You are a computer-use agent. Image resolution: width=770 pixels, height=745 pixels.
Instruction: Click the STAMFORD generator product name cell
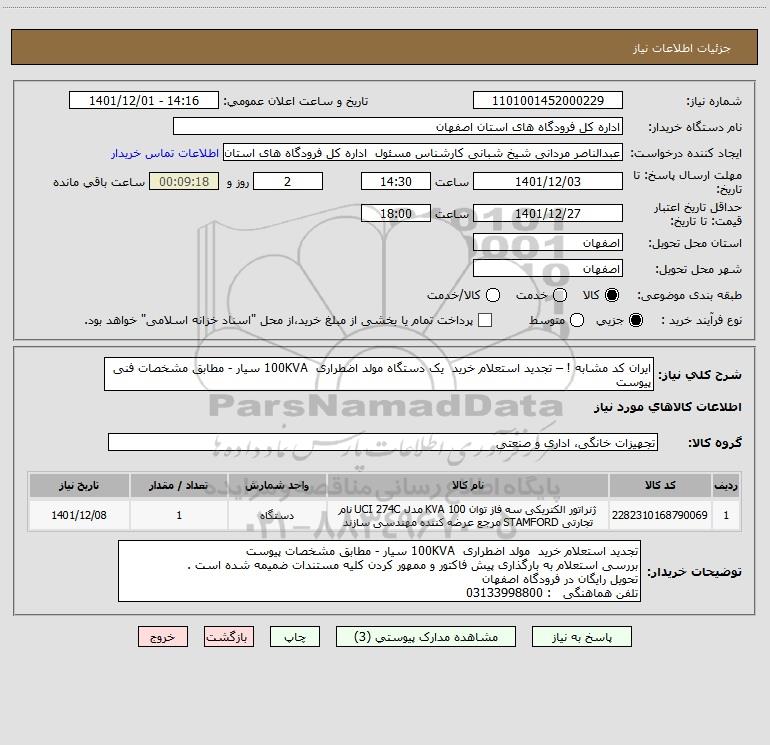click(x=468, y=515)
